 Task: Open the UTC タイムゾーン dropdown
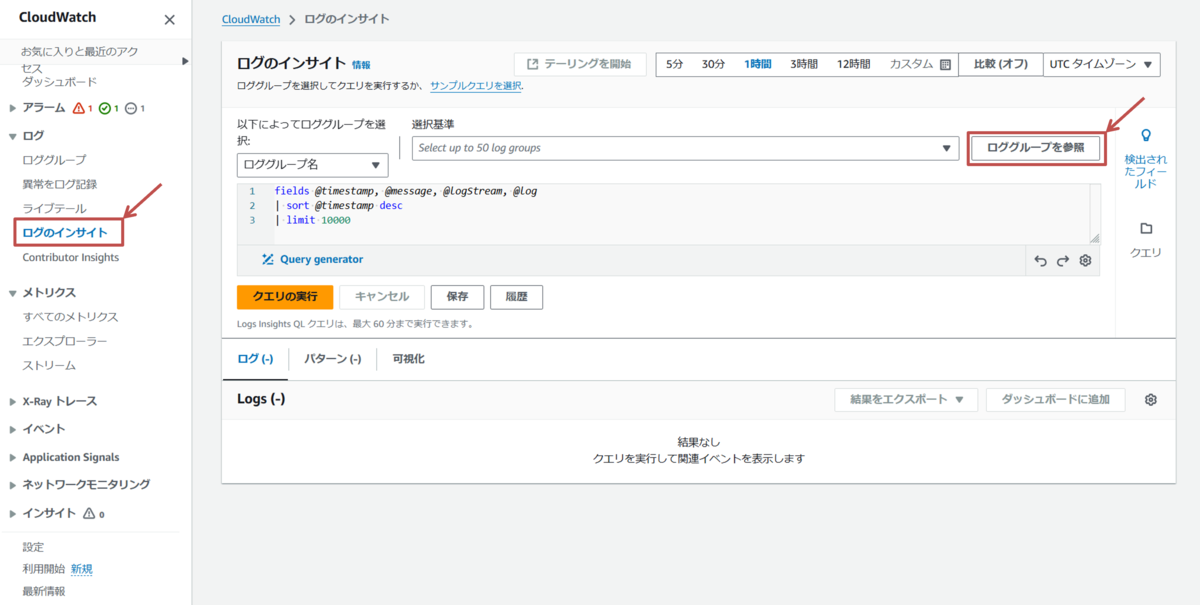(1101, 64)
